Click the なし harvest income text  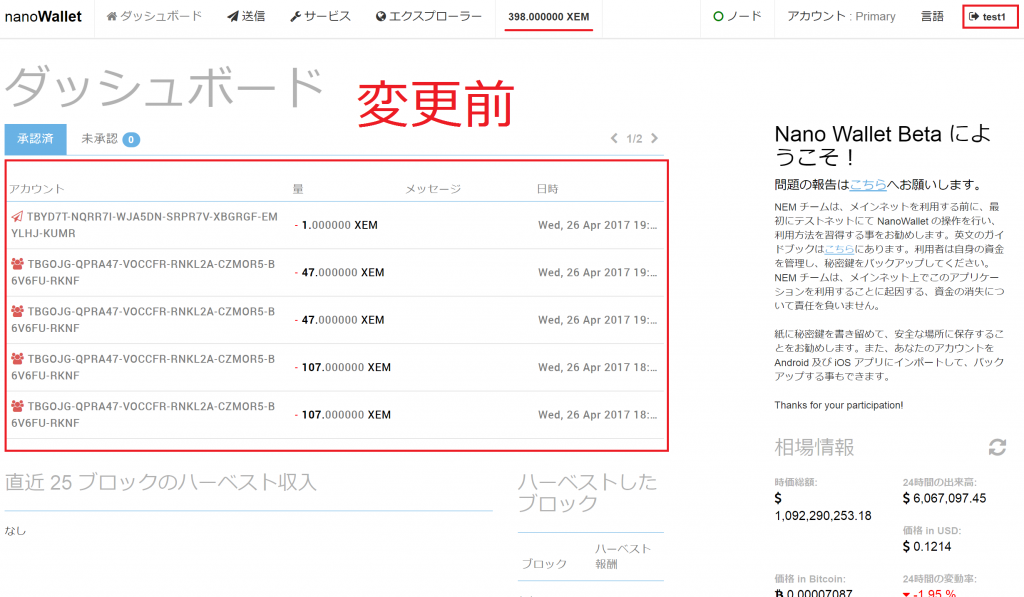pos(15,531)
